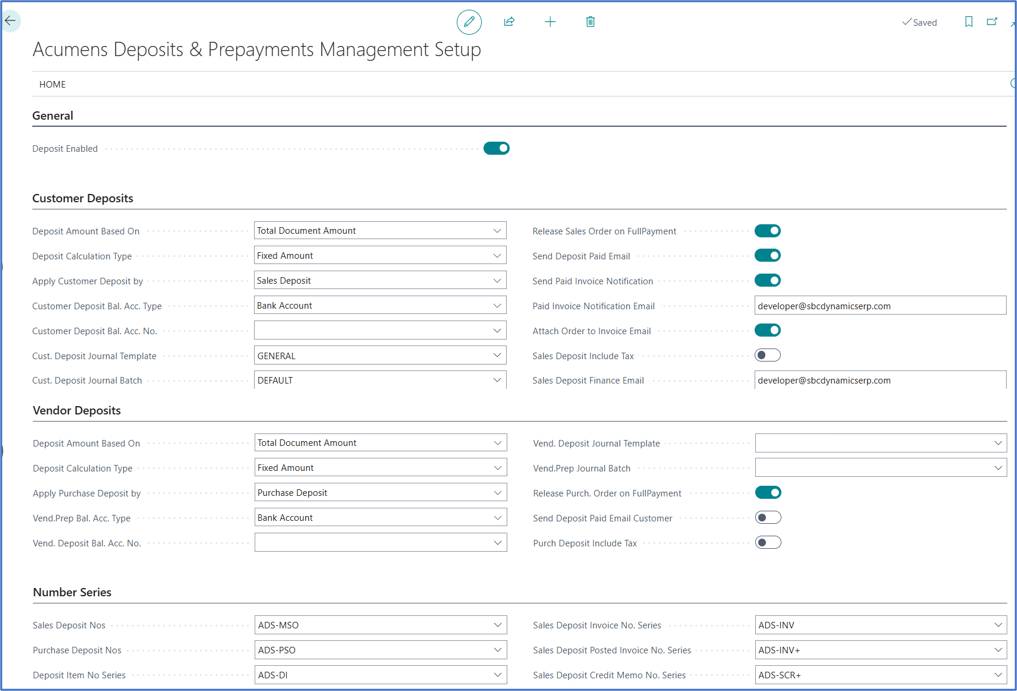Open page in new window icon
Image resolution: width=1017 pixels, height=691 pixels.
coord(992,21)
